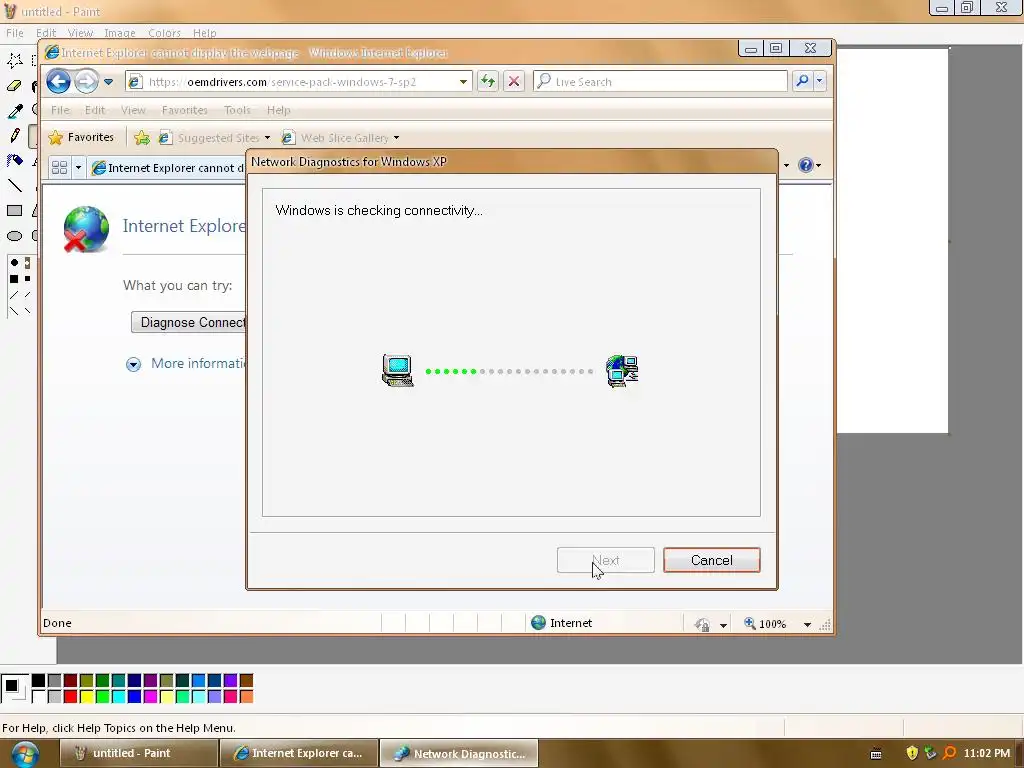The height and width of the screenshot is (768, 1024).
Task: Click the network connection tray icon
Action: click(x=931, y=754)
